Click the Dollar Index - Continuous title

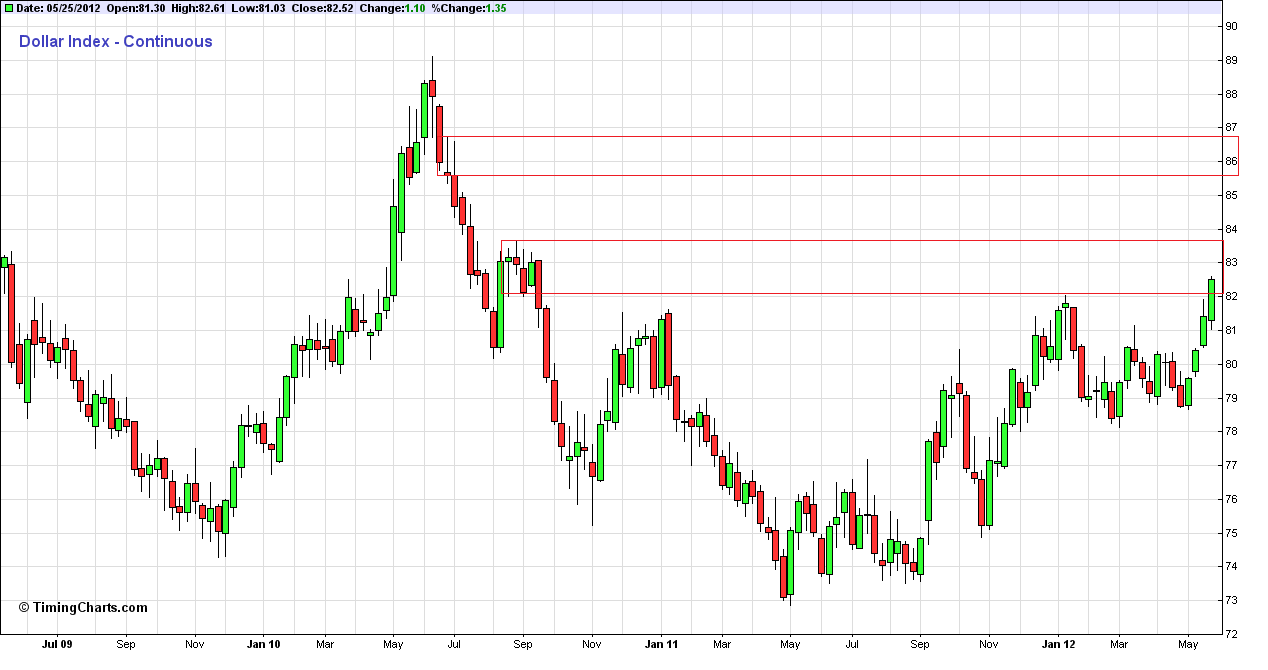[116, 41]
